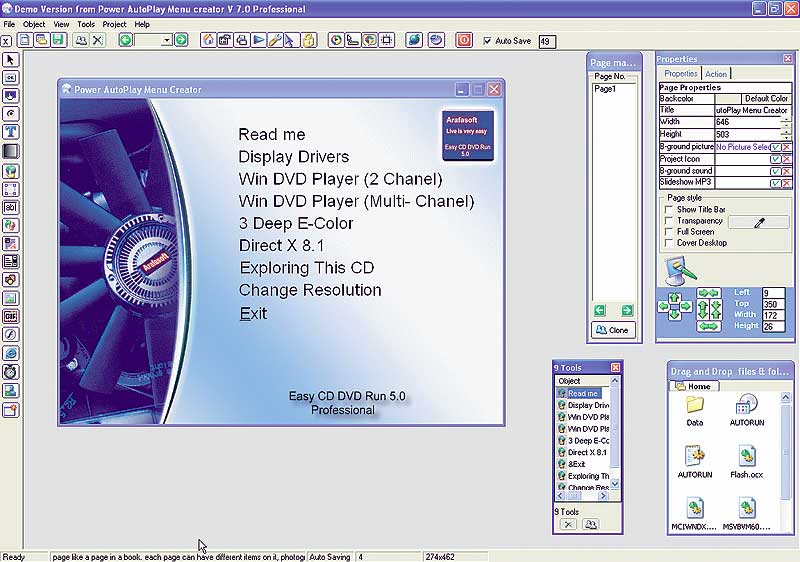Viewport: 800px width, 562px height.
Task: Click the blue Play preview icon
Action: (259, 40)
